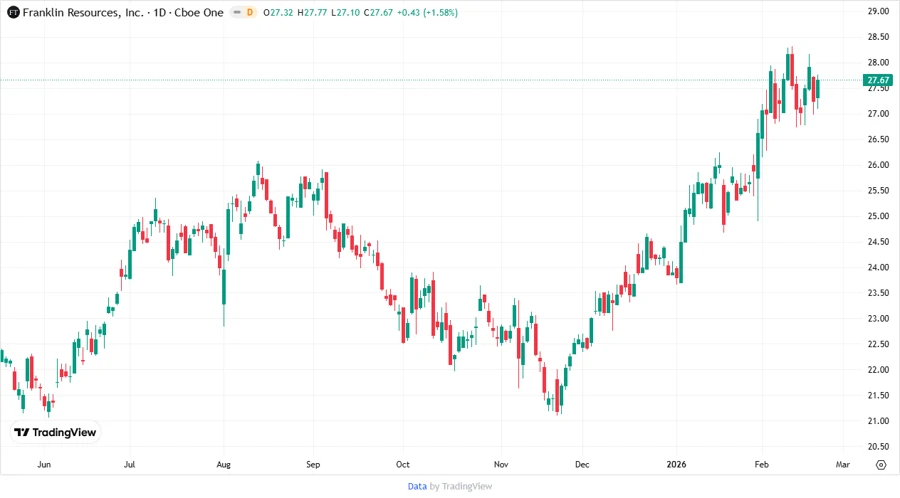Click the 22.50 price axis label

[x=878, y=344]
